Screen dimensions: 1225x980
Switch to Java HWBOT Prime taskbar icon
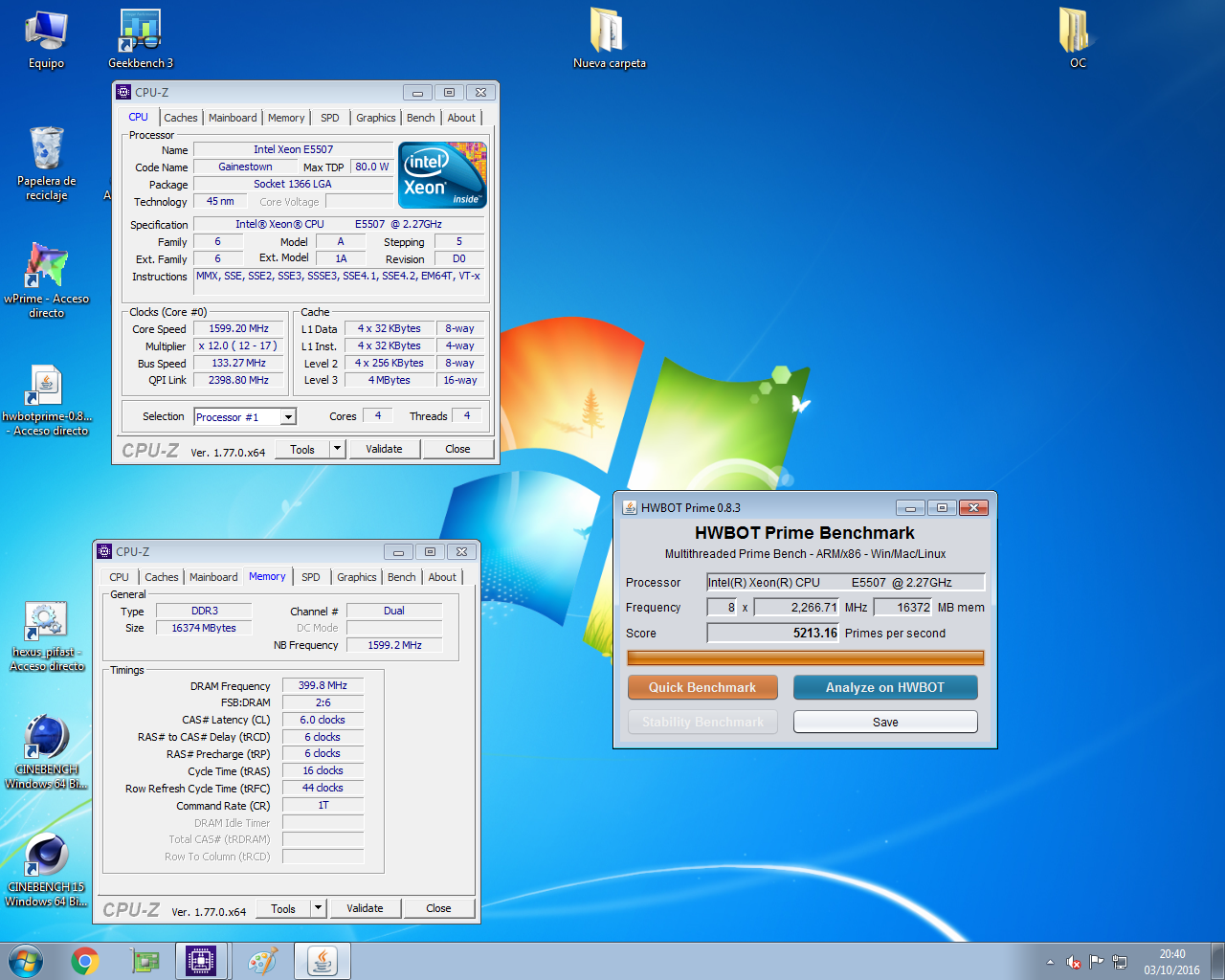click(x=322, y=961)
